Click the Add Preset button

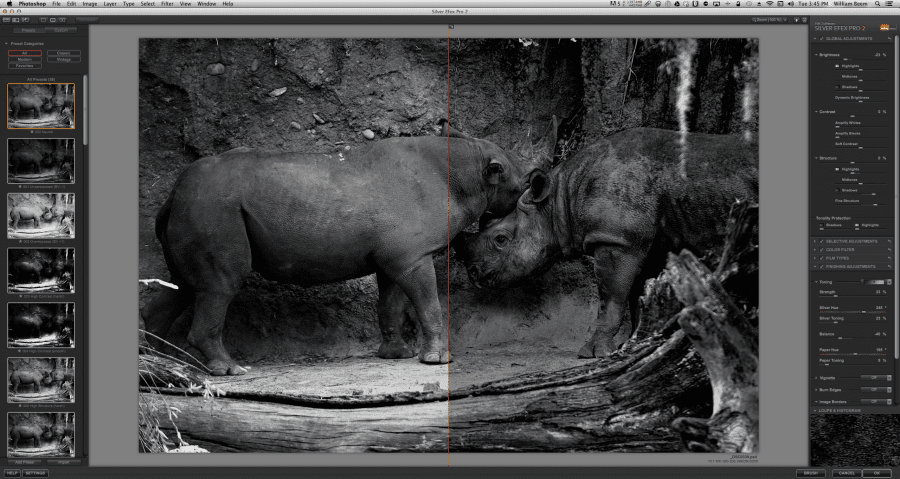pos(24,462)
